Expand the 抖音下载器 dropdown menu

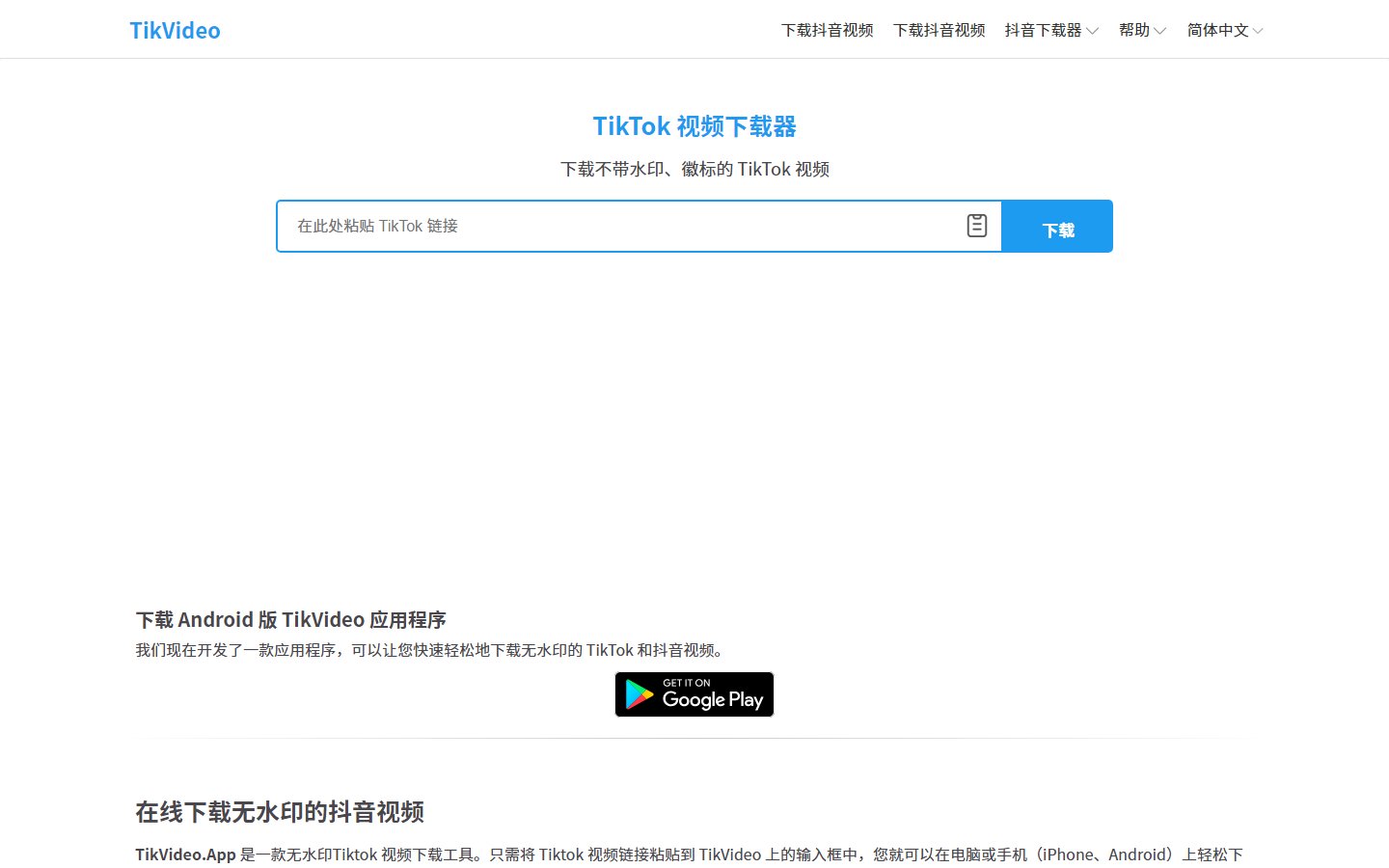[x=1051, y=30]
